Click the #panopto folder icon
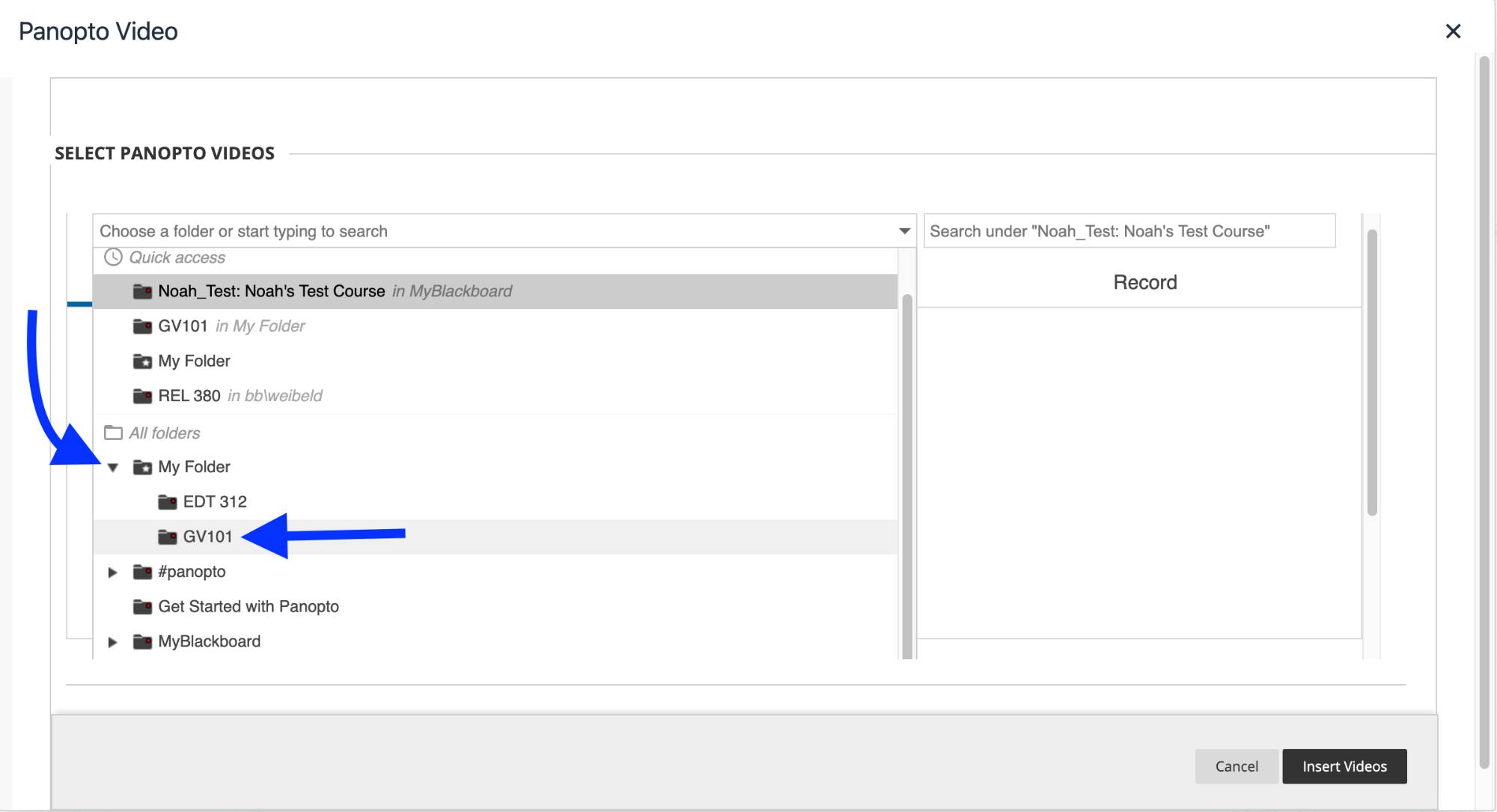The height and width of the screenshot is (812, 1497). pyautogui.click(x=142, y=573)
